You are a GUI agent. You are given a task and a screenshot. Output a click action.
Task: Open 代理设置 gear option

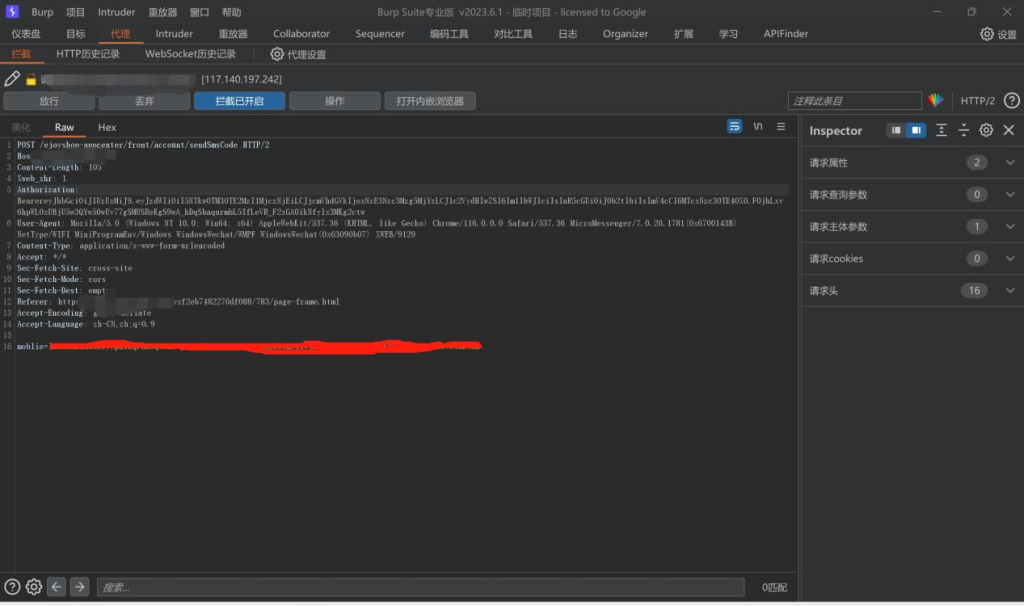tap(298, 54)
